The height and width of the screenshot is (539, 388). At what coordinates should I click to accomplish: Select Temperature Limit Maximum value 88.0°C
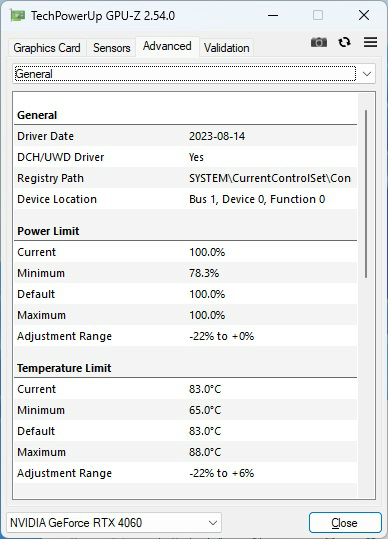205,452
